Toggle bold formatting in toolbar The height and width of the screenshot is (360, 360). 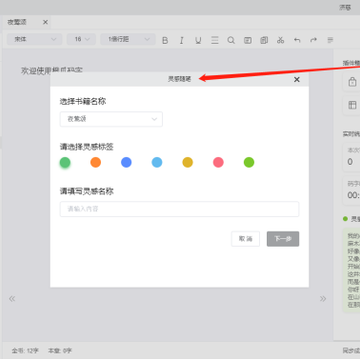(165, 40)
